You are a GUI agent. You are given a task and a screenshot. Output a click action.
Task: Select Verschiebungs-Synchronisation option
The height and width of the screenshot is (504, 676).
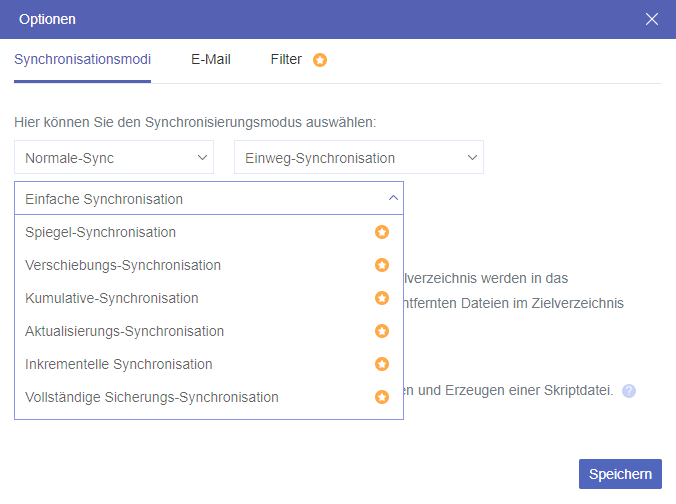[x=122, y=265]
